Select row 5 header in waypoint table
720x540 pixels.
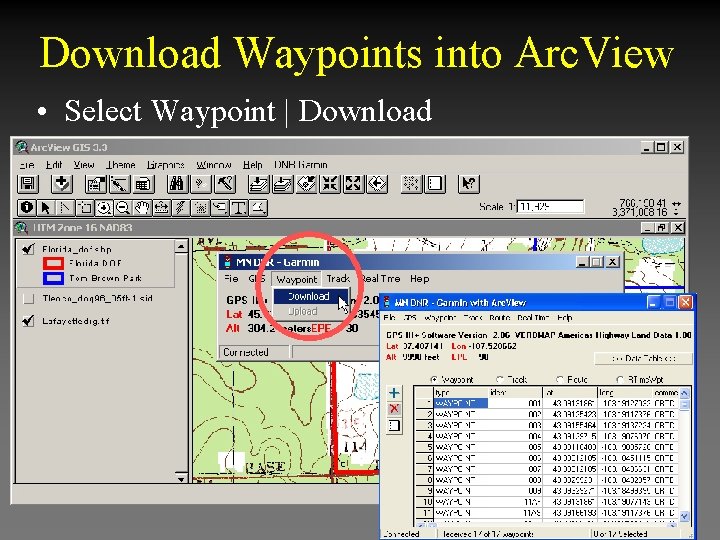[x=424, y=447]
